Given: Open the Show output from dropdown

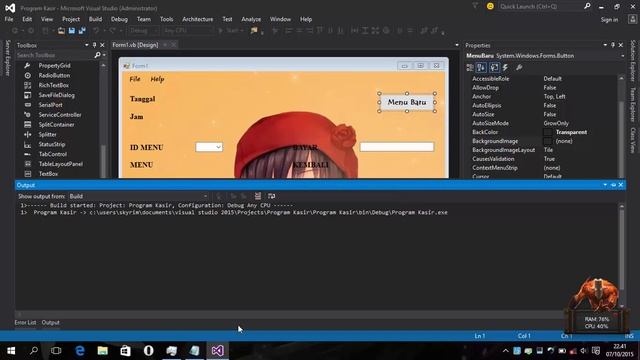Looking at the screenshot, I should click(138, 196).
